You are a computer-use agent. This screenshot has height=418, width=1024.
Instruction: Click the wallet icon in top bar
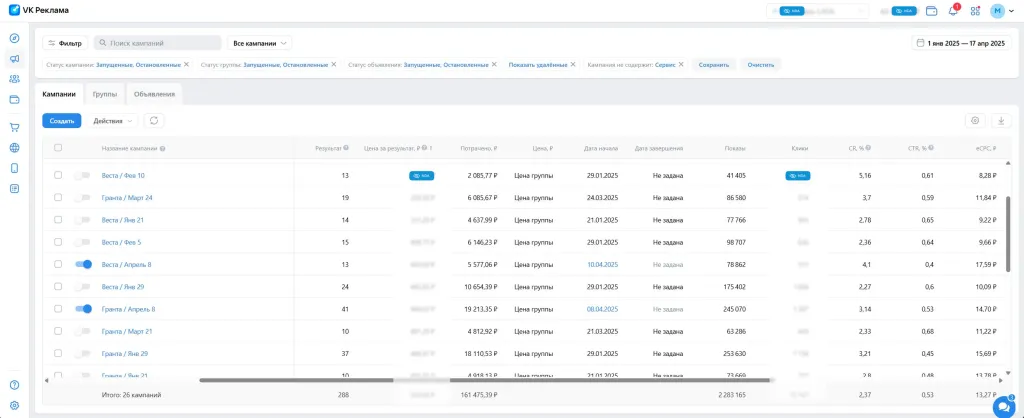click(931, 11)
